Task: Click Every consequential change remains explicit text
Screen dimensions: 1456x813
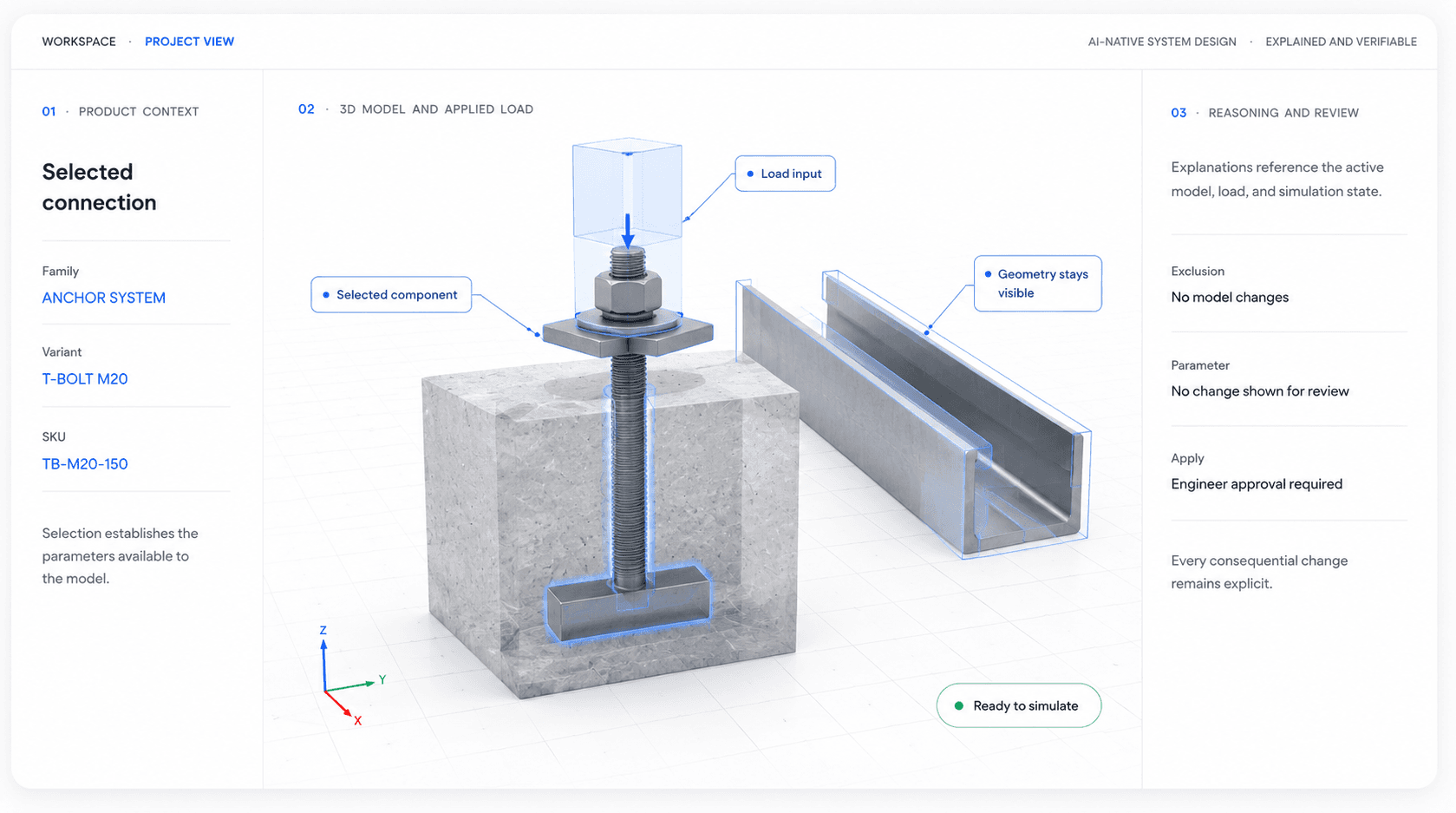Action: tap(1259, 573)
